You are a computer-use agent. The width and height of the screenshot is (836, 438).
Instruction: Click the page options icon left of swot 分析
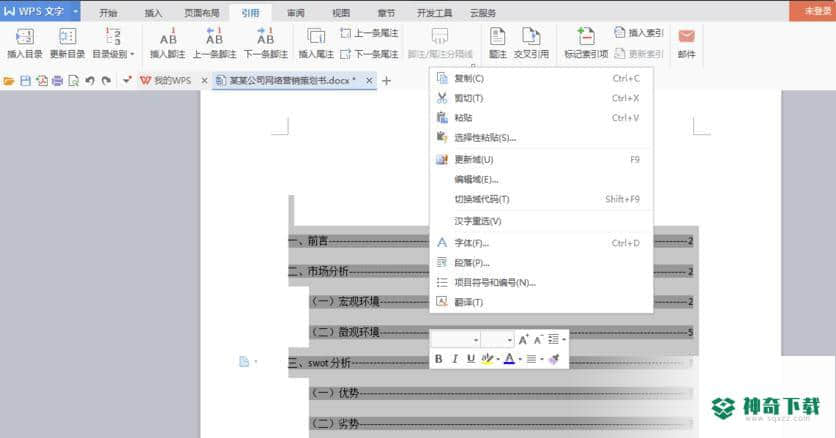point(244,362)
